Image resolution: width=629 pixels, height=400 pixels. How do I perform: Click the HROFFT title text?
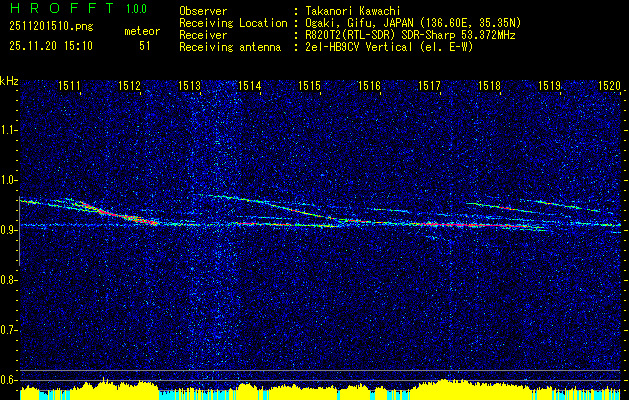(62, 8)
